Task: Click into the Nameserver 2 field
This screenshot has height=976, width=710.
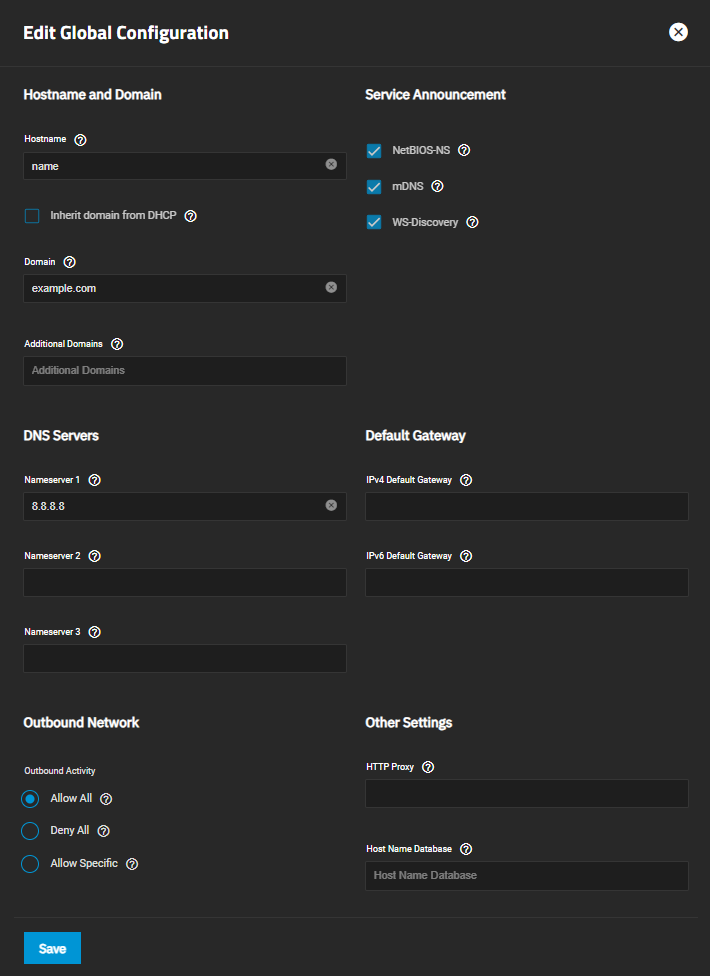Action: pos(185,583)
